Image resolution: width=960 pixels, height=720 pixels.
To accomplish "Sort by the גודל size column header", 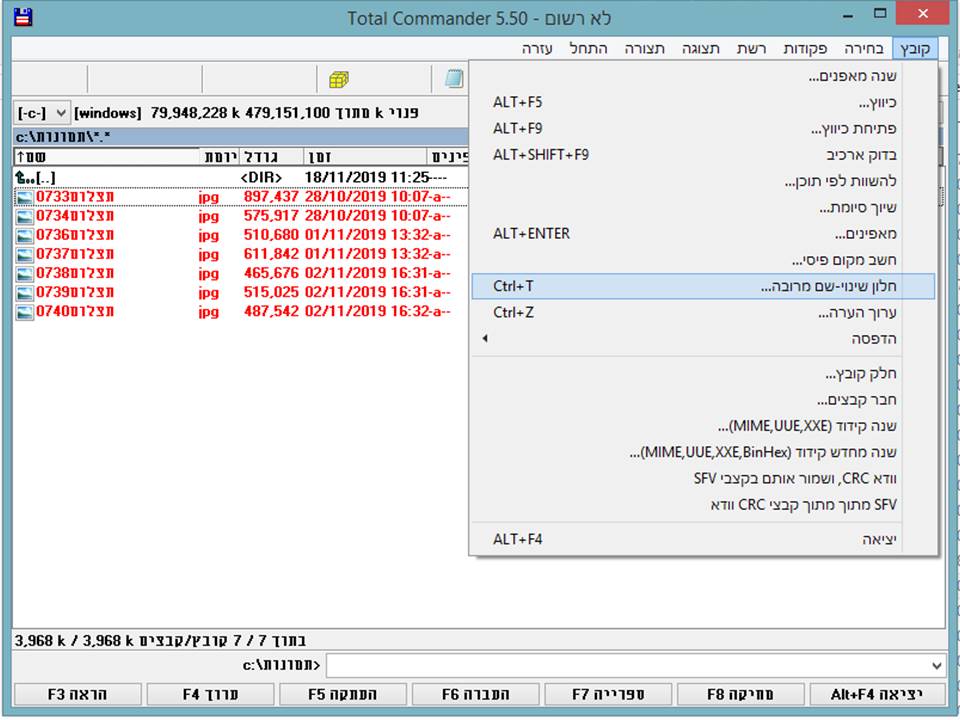I will tap(272, 157).
